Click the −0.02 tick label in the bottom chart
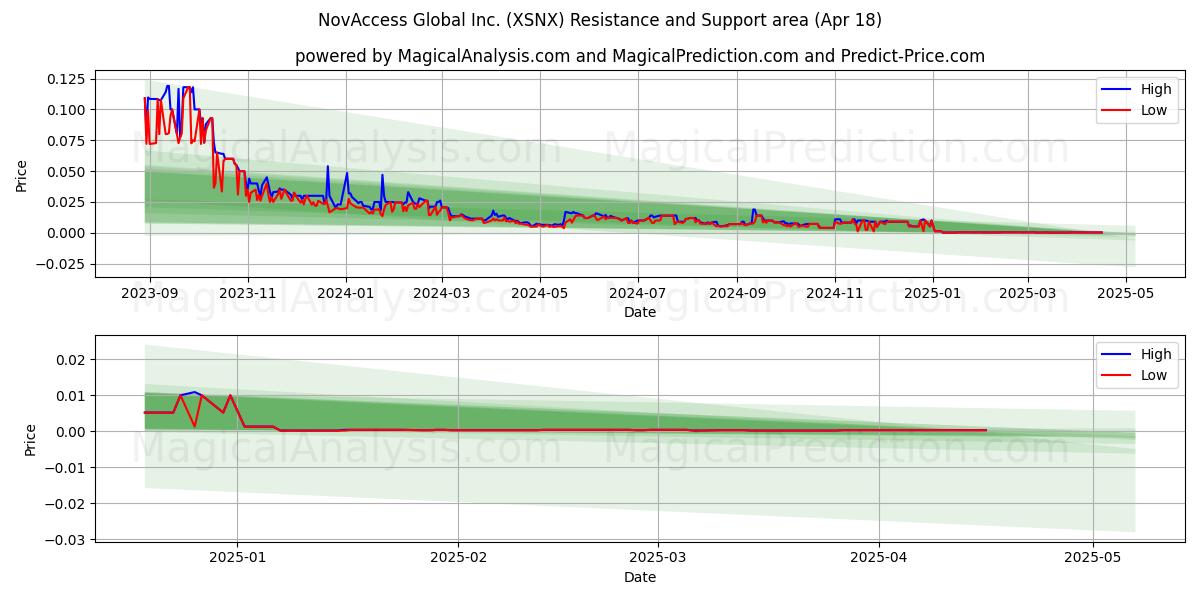Screen dimensions: 1200x600 [x=66, y=504]
